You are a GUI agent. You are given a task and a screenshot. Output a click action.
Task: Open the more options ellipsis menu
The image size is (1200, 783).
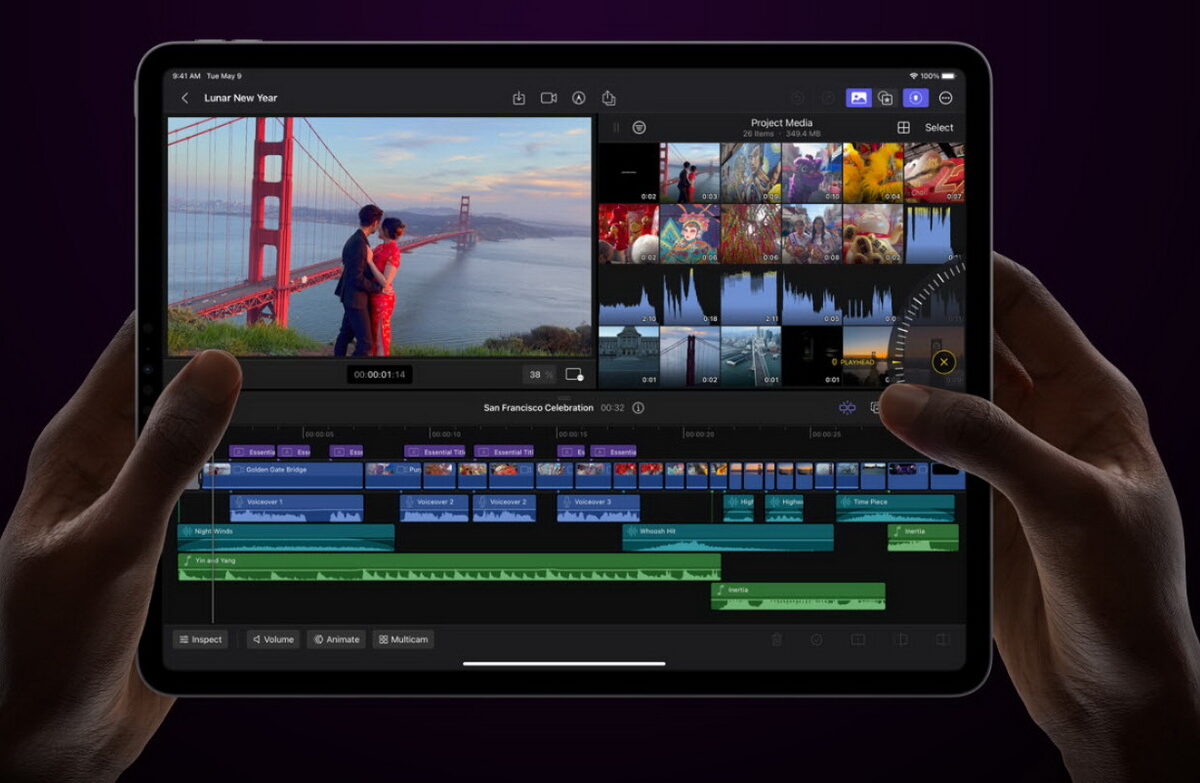(x=945, y=98)
